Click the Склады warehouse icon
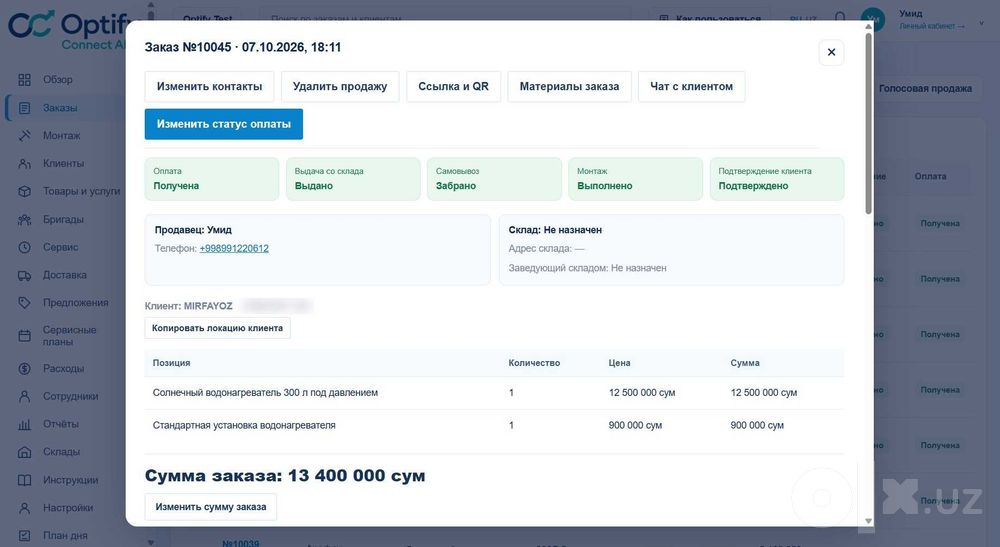Screen dimensions: 1000x547 pyautogui.click(x=24, y=451)
